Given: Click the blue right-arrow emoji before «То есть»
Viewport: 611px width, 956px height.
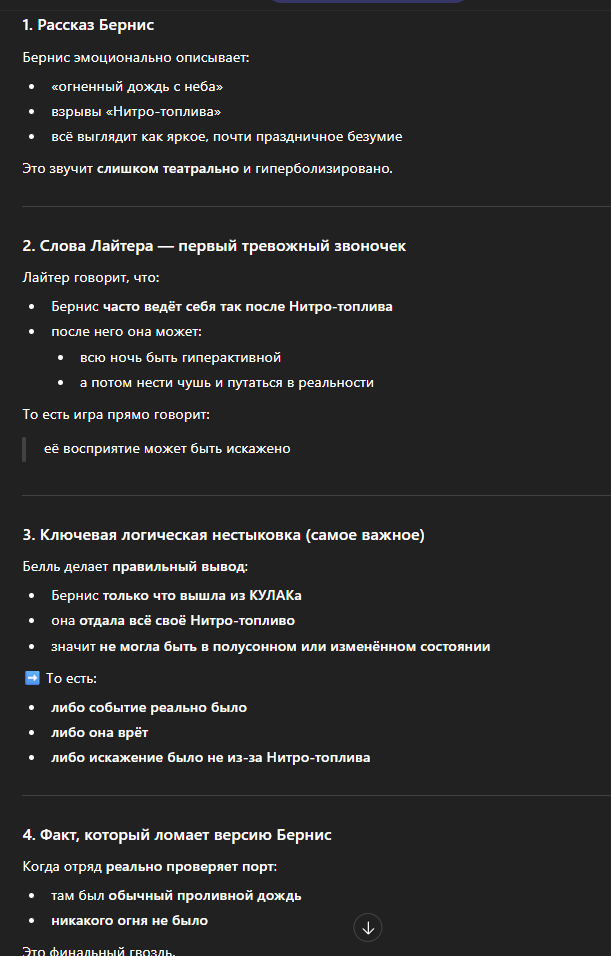Looking at the screenshot, I should click(31, 679).
